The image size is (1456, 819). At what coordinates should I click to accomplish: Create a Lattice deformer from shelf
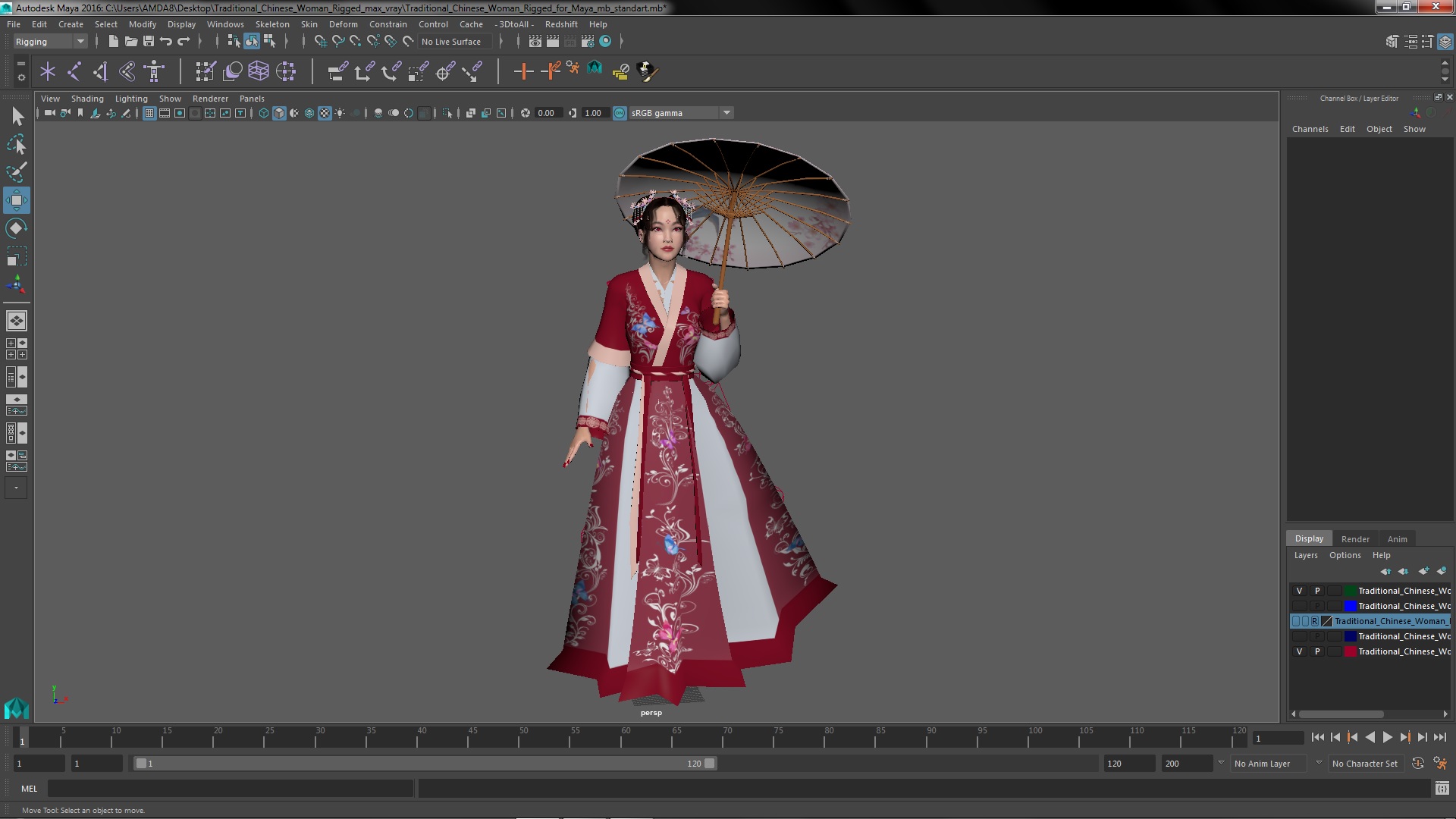259,71
